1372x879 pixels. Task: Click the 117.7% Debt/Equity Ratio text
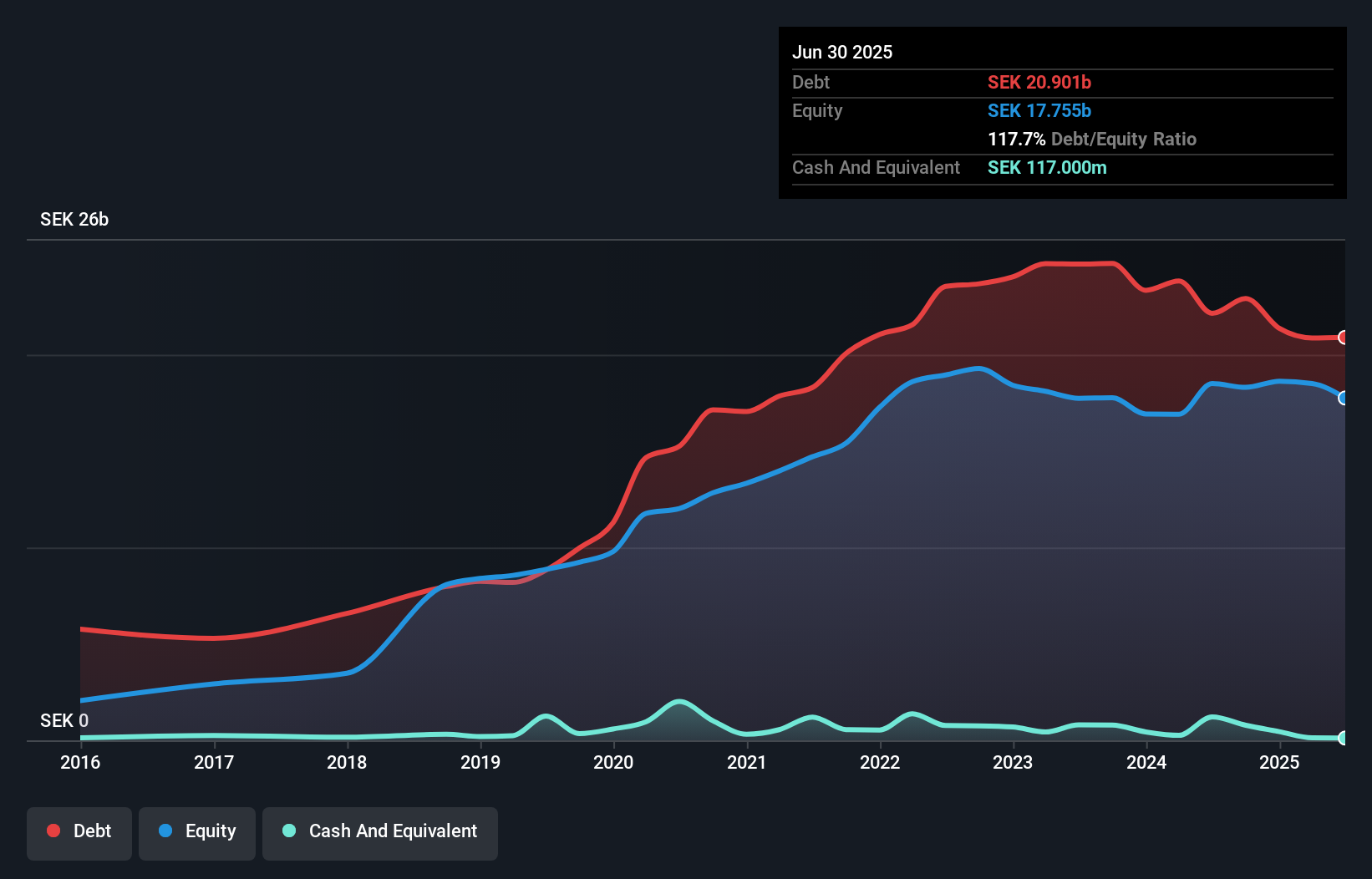pyautogui.click(x=1092, y=139)
